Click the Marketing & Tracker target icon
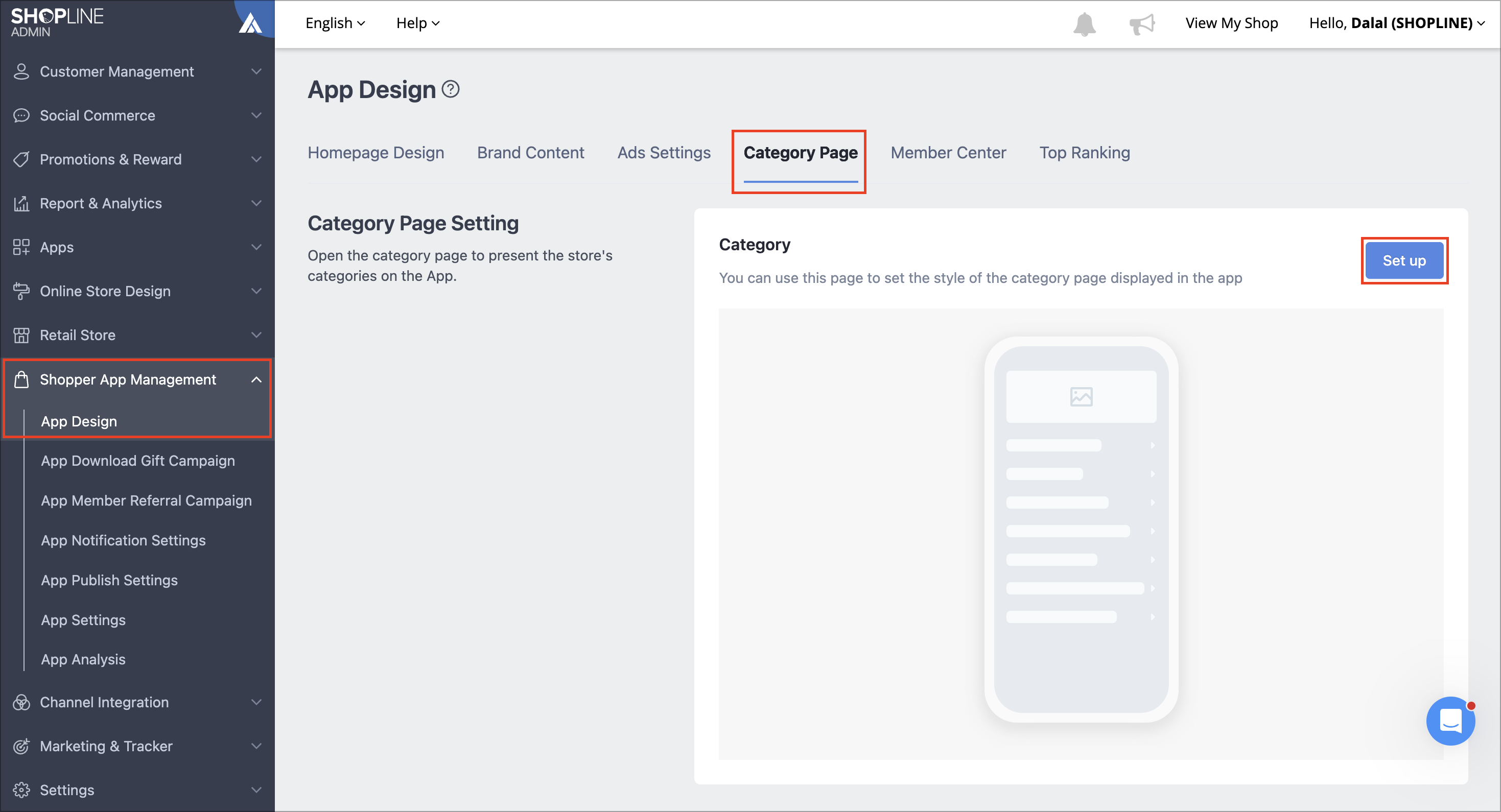This screenshot has height=812, width=1501. click(x=21, y=746)
